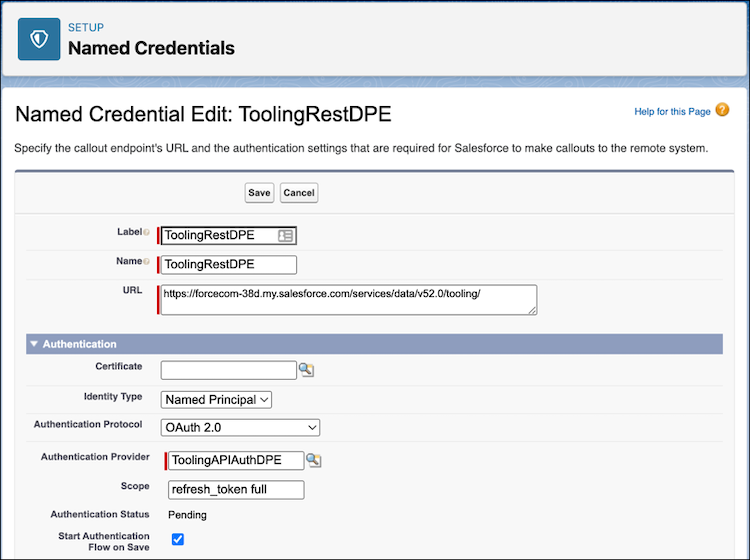Click the contact card icon in Label field
Screen dimensions: 750x560
285,236
